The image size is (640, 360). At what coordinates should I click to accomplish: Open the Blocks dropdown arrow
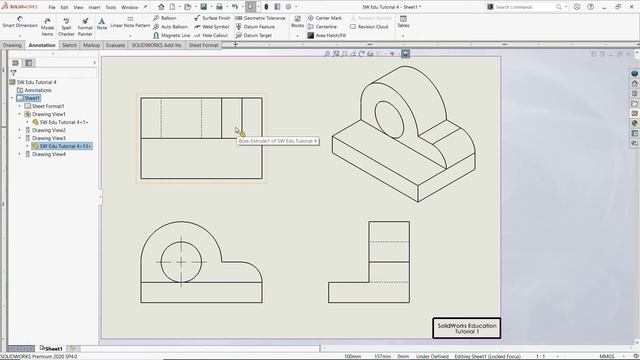[298, 36]
